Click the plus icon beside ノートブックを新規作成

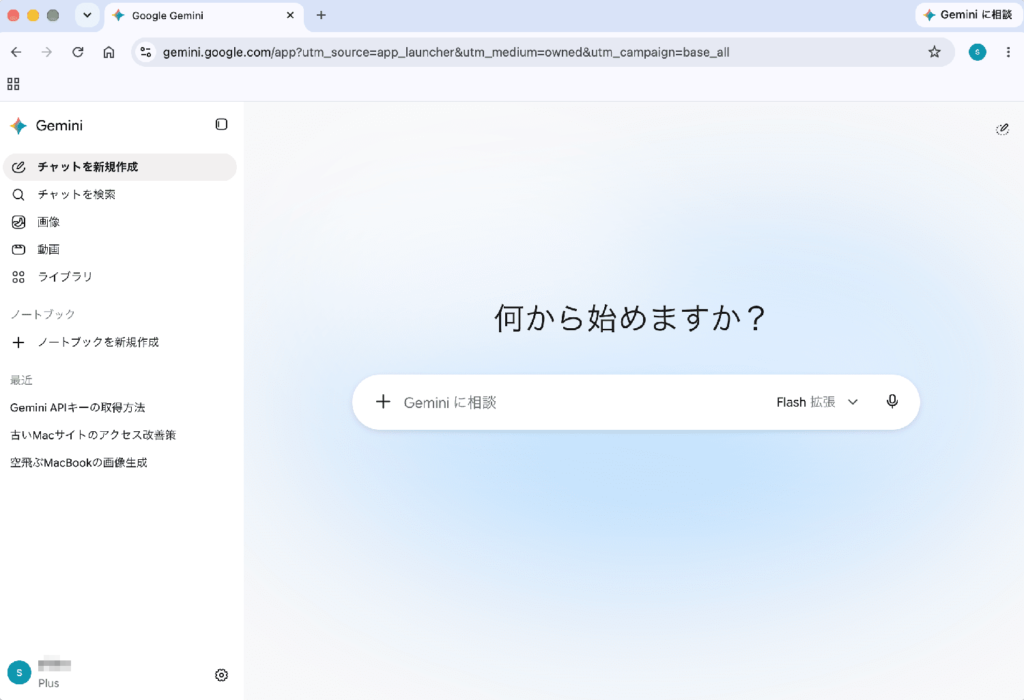[x=18, y=342]
